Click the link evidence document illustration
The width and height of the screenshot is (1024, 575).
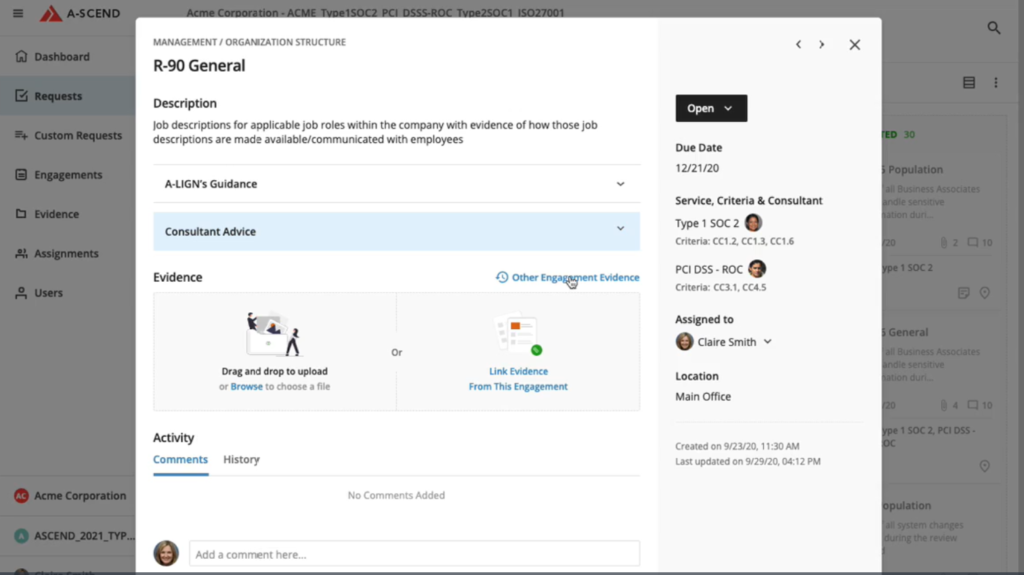coord(518,334)
